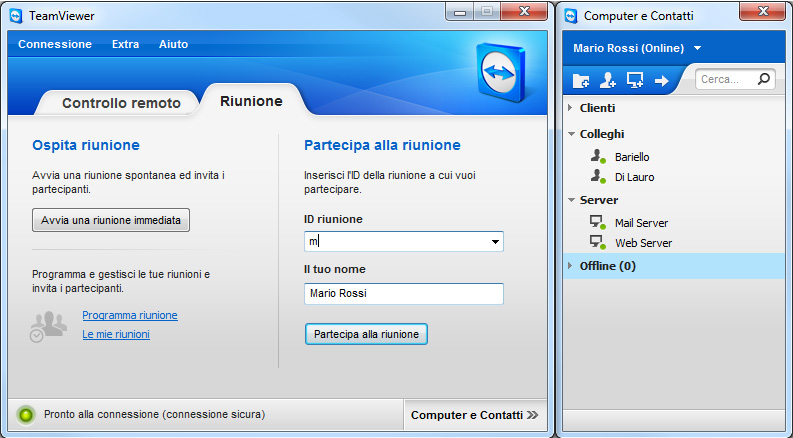Click the search magnifier icon

(763, 79)
